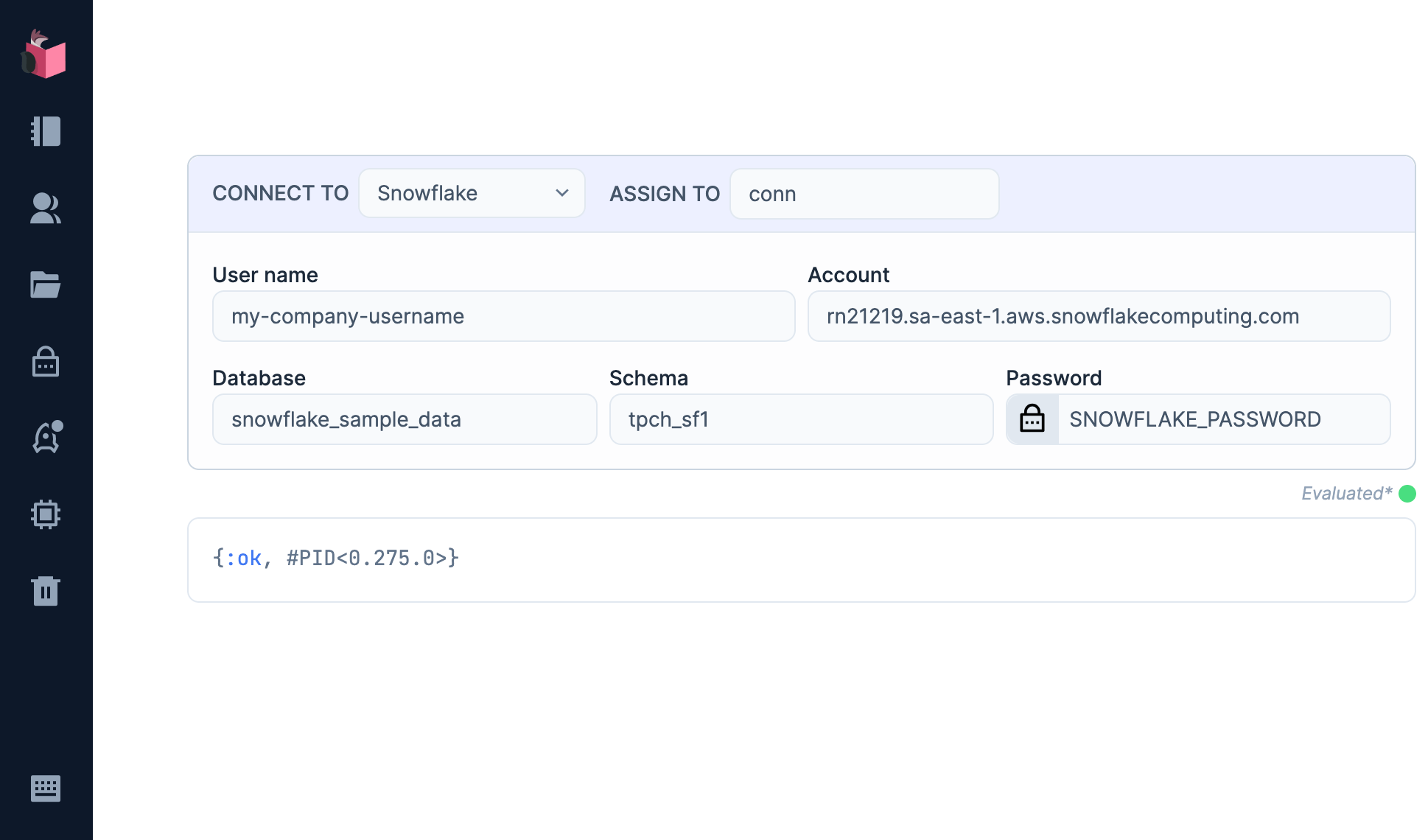Click the Account input field
Image resolution: width=1428 pixels, height=840 pixels.
1099,316
